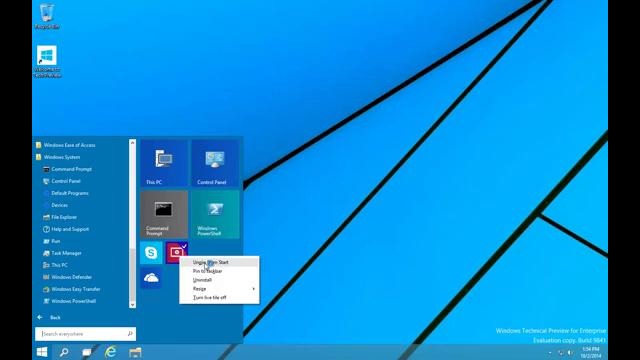The width and height of the screenshot is (640, 360).
Task: Open the OneDrive cloud tile
Action: click(x=151, y=278)
